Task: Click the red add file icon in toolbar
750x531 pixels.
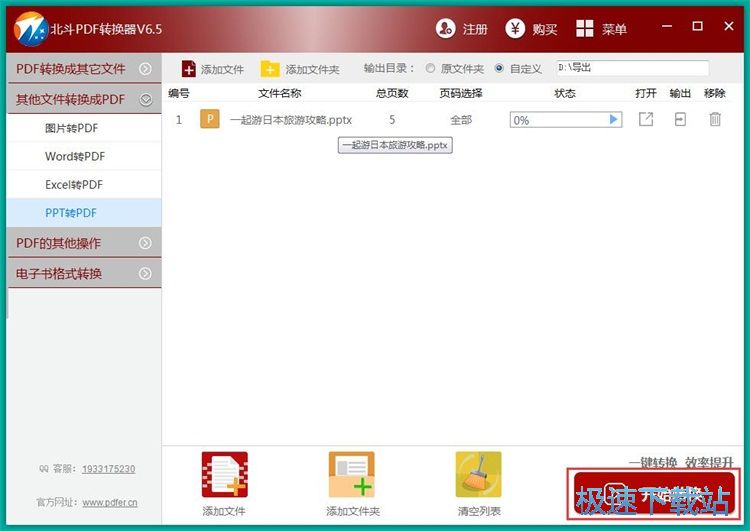Action: pos(188,69)
